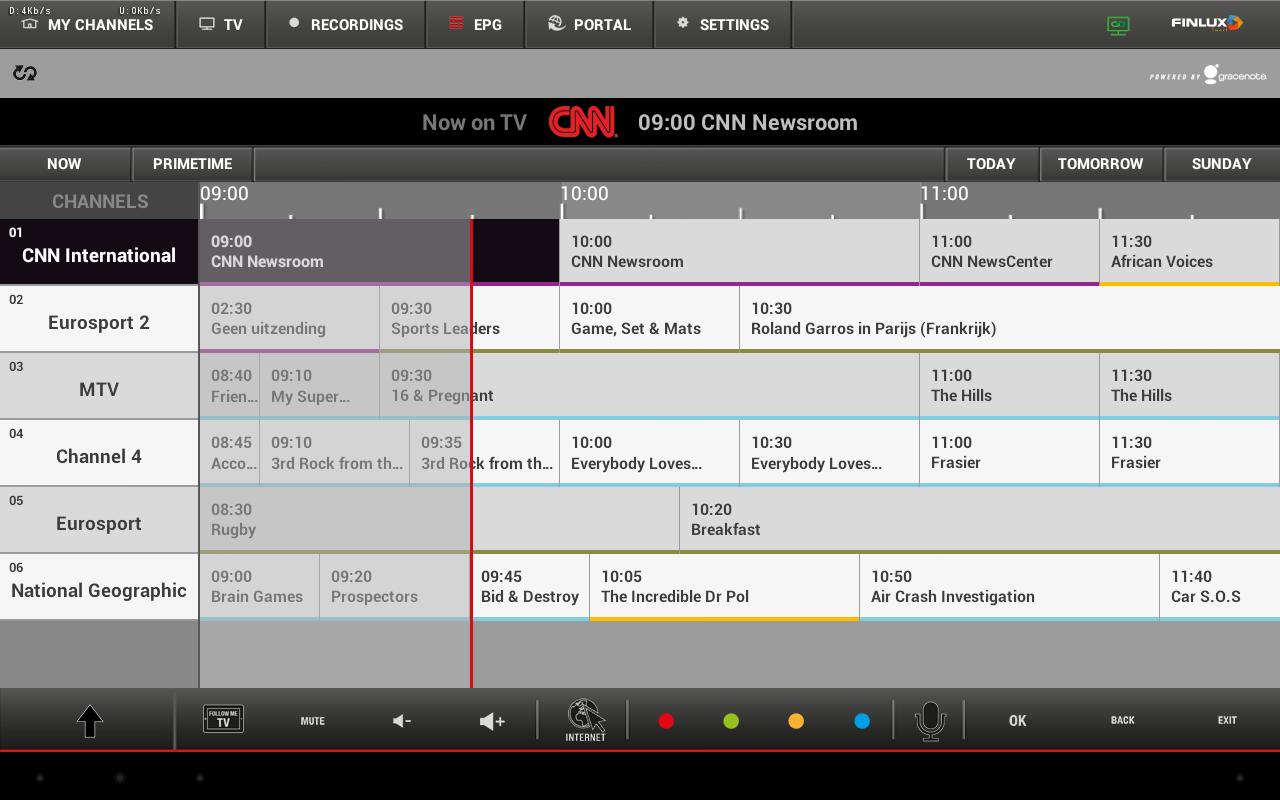Click the refresh sync arrows icon
Viewport: 1280px width, 800px height.
click(x=25, y=73)
